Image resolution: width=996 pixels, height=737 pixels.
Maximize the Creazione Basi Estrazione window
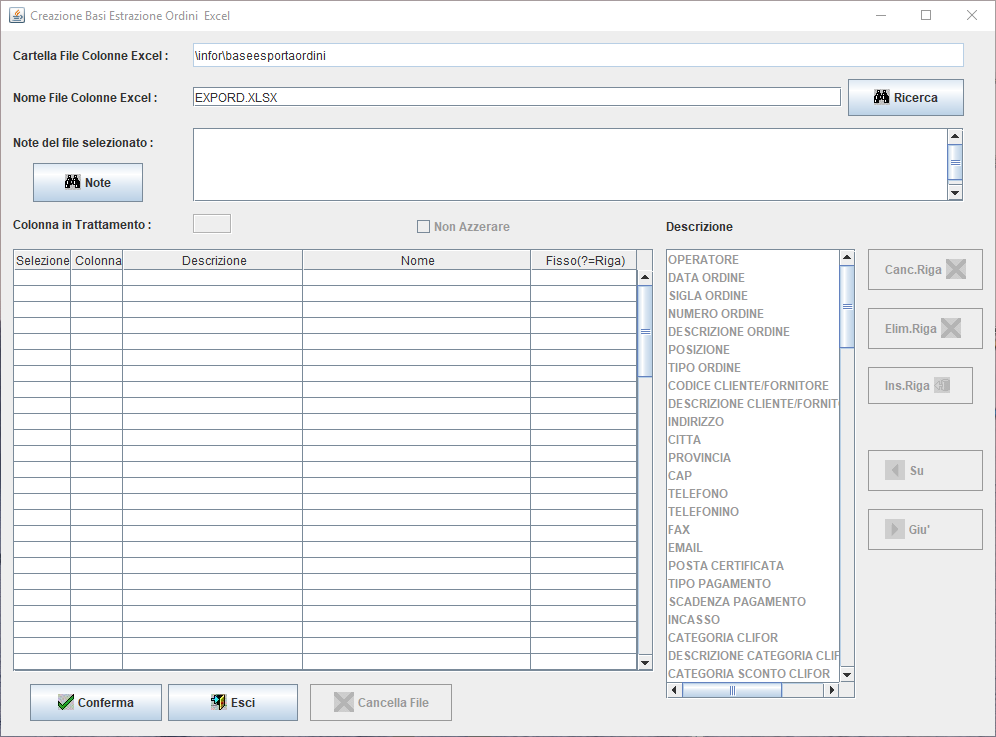(926, 15)
